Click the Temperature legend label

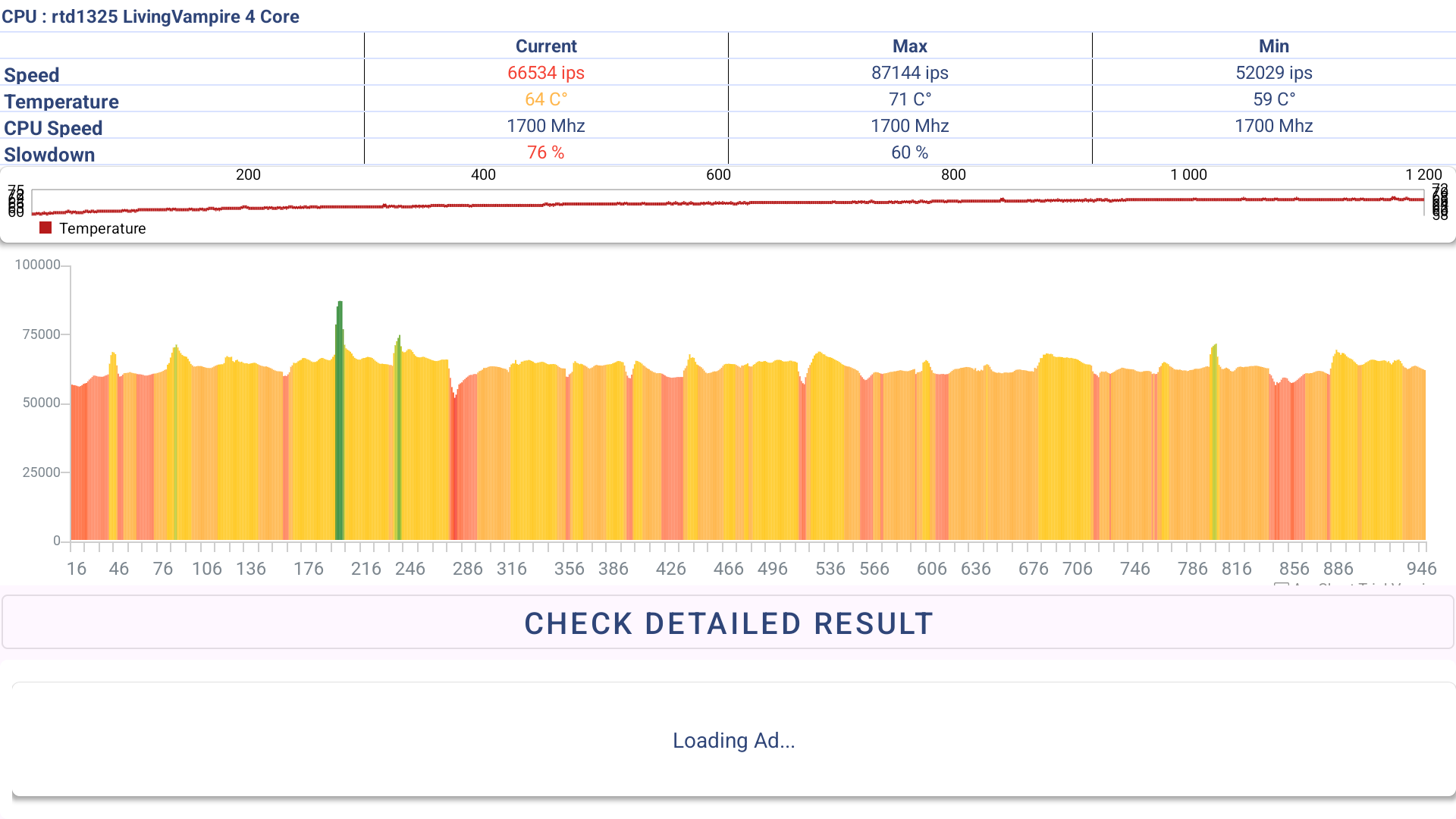[x=102, y=228]
